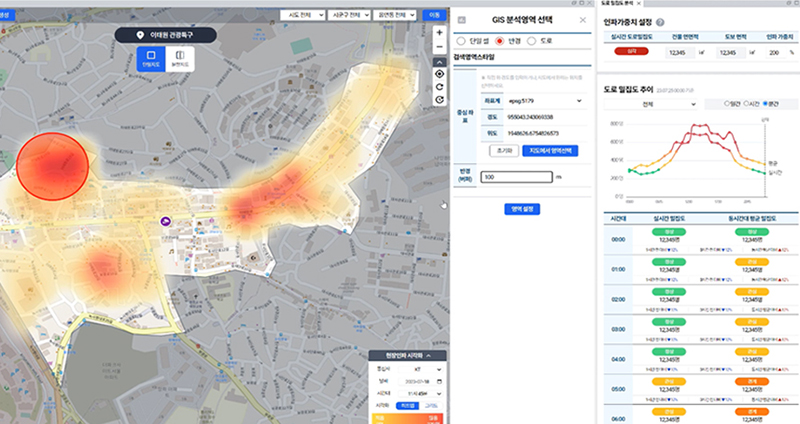Zoom in the map with plus icon
Image resolution: width=800 pixels, height=424 pixels.
click(x=440, y=33)
